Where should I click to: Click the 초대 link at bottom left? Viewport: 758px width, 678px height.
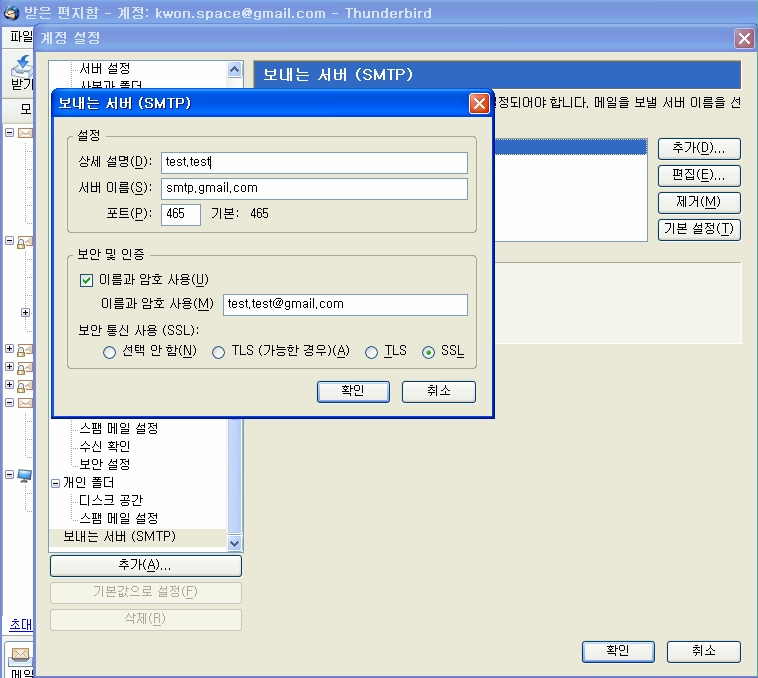pos(21,624)
